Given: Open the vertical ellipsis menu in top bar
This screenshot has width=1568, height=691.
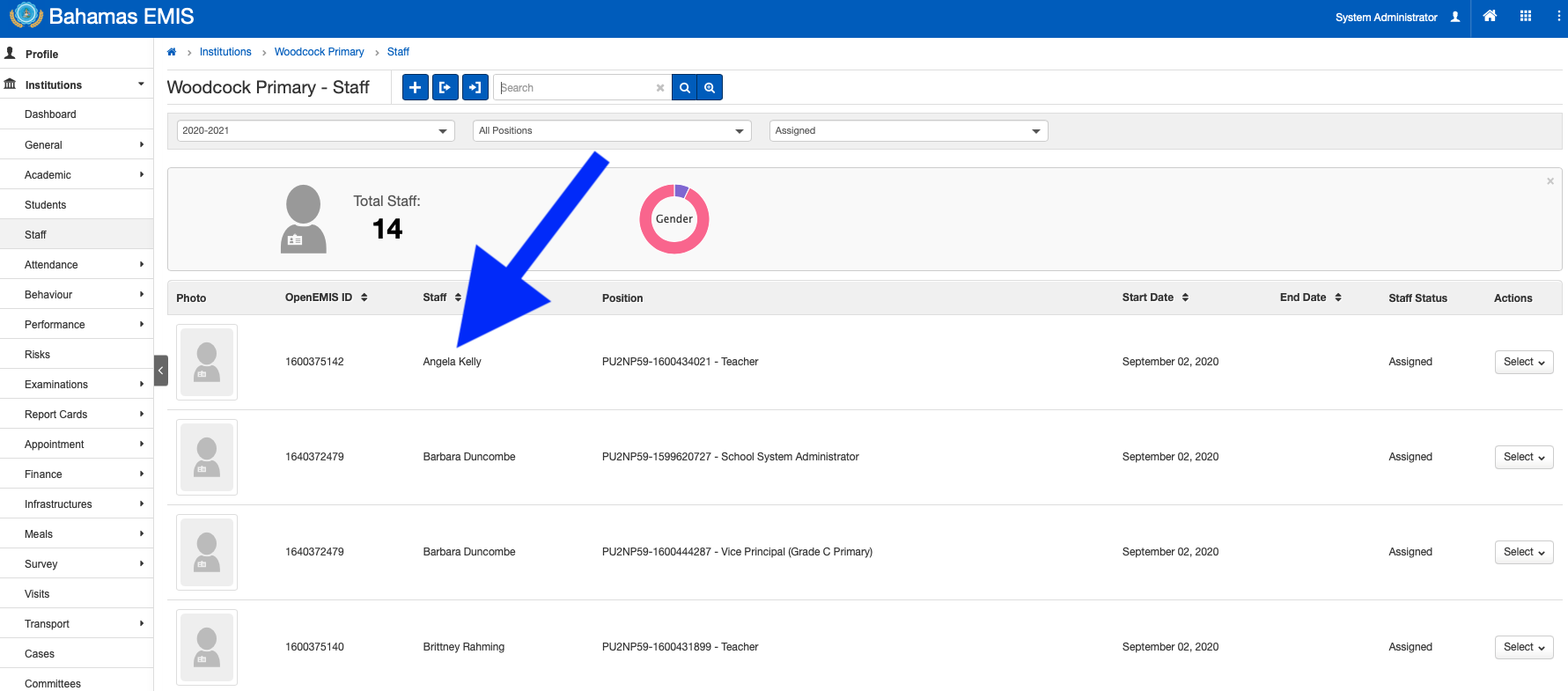Looking at the screenshot, I should click(x=1558, y=16).
